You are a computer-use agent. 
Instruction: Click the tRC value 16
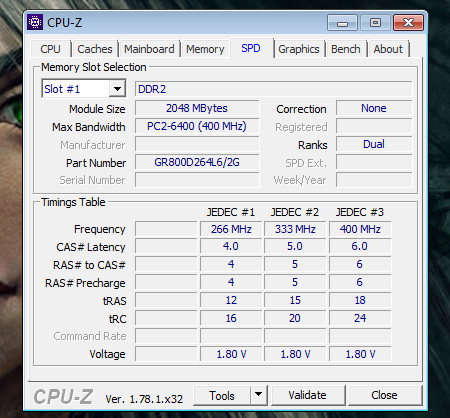(231, 318)
